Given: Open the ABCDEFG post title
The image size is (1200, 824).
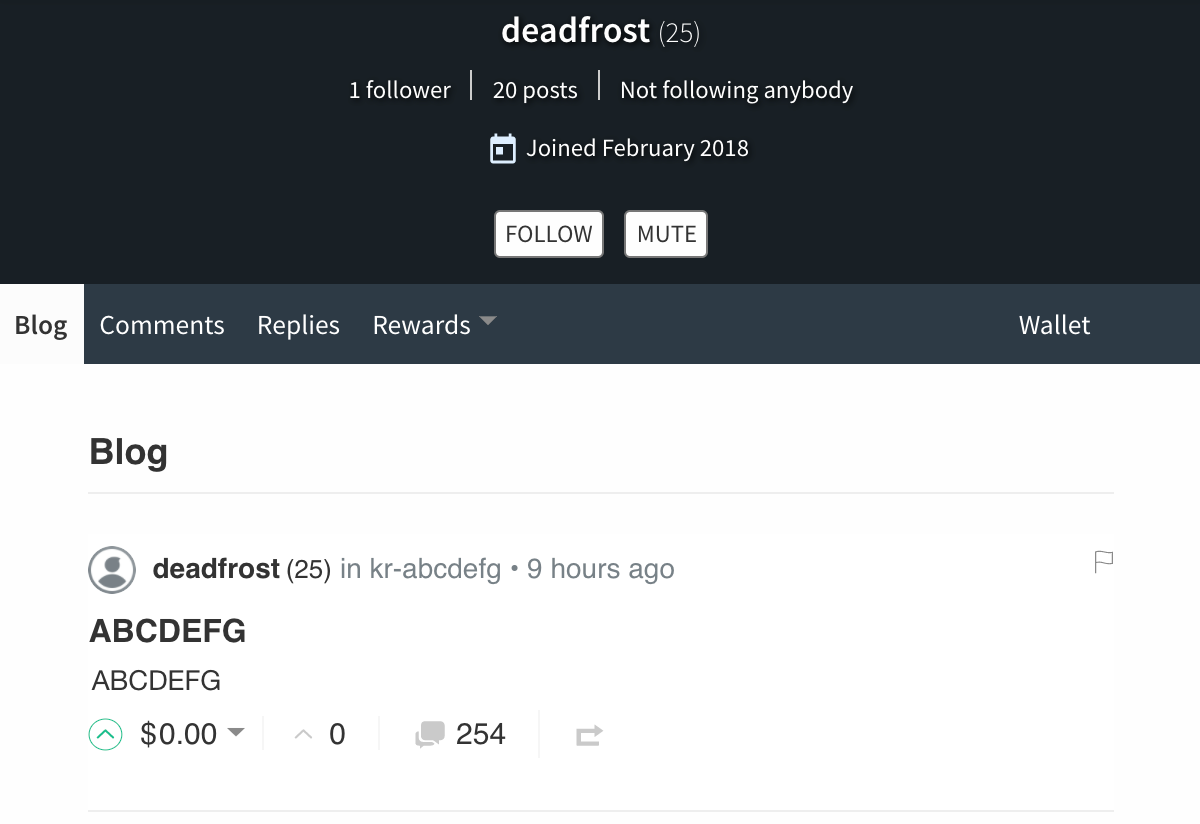Looking at the screenshot, I should pos(168,631).
